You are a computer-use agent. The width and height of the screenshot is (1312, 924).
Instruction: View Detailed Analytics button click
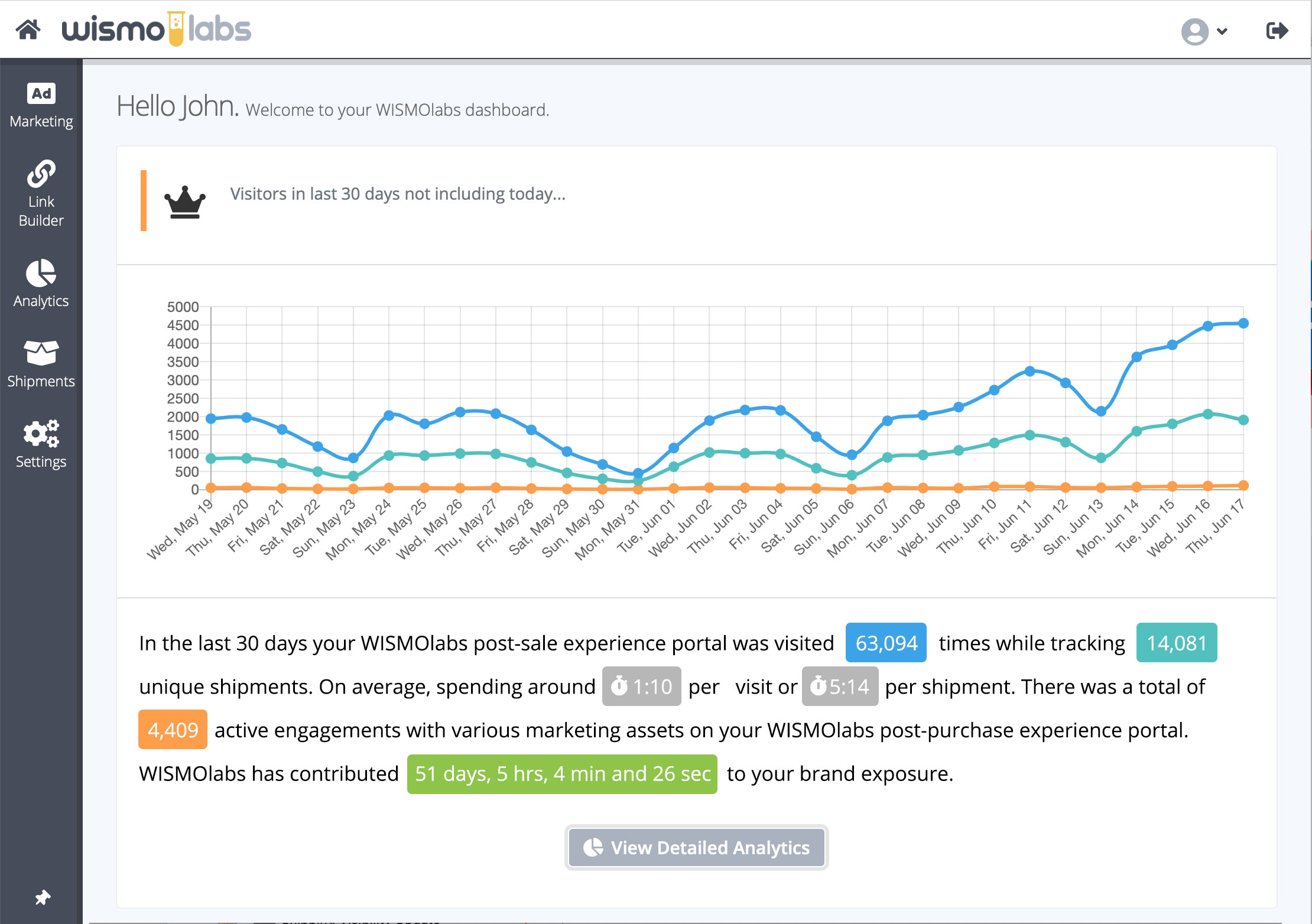coord(695,847)
